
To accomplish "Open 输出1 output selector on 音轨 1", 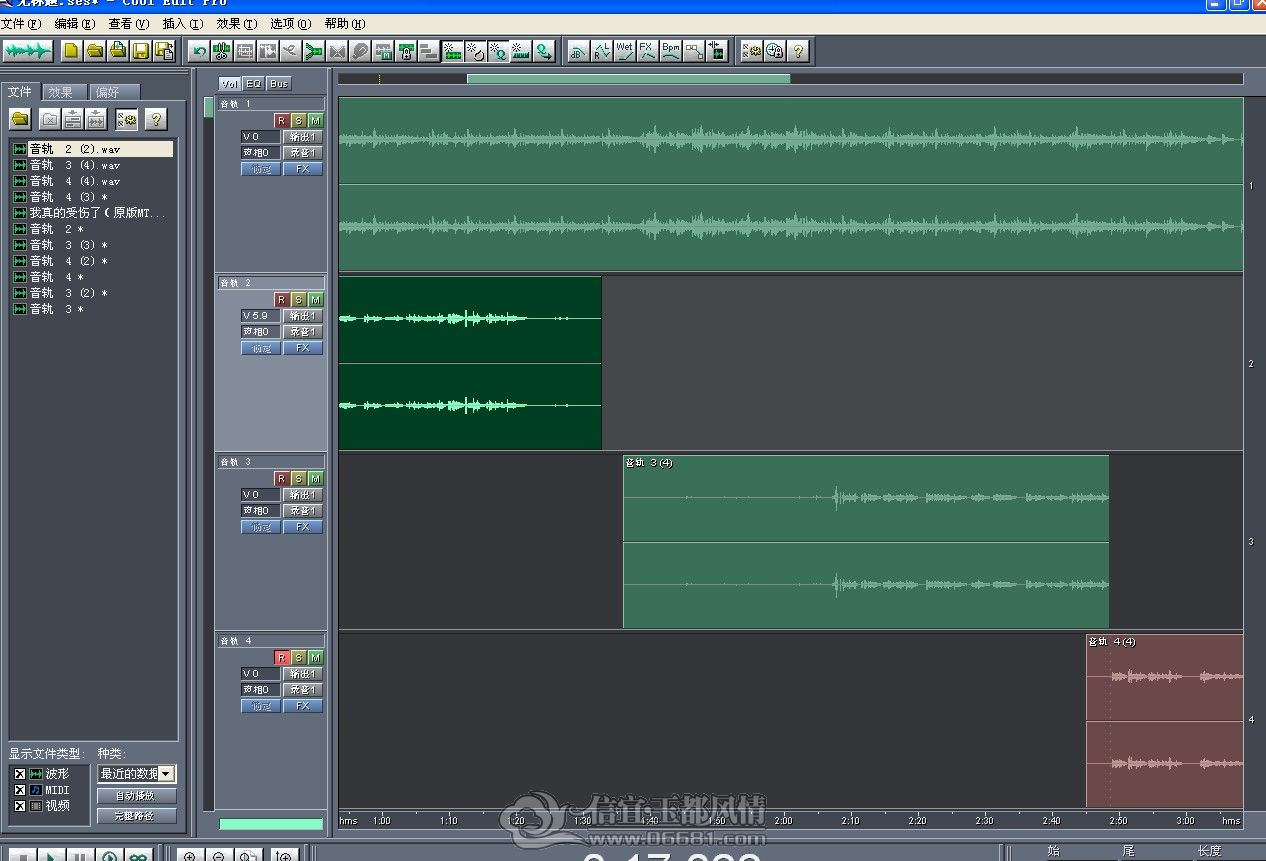I will tap(303, 137).
